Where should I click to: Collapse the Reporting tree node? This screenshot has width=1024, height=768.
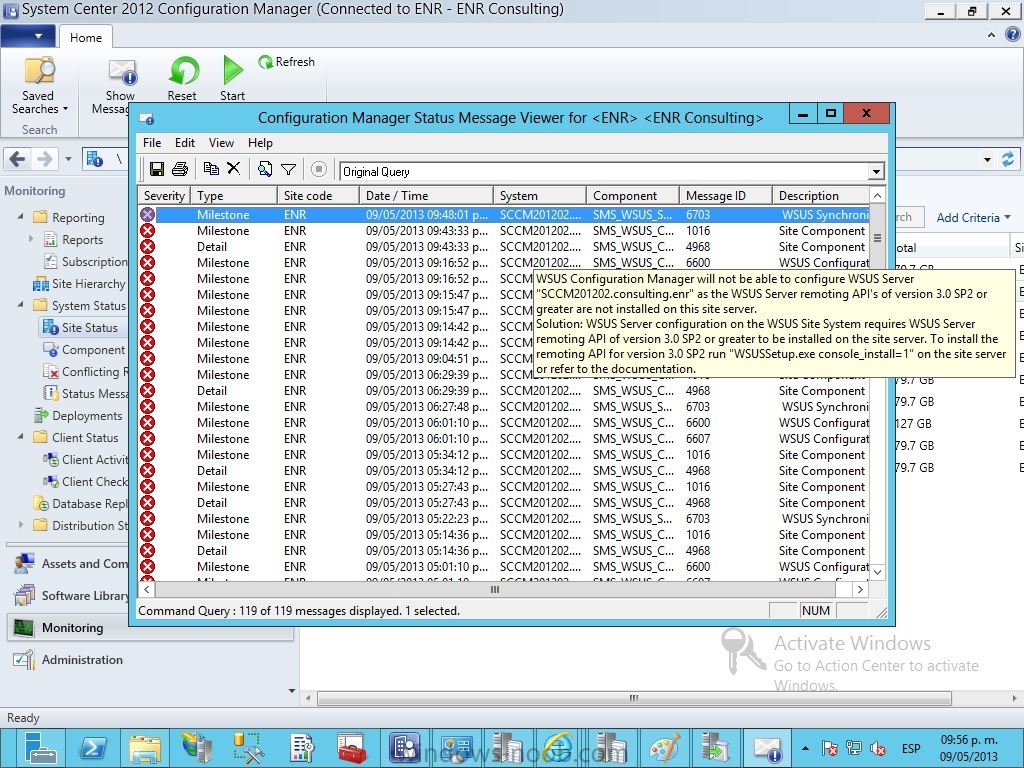[20, 216]
